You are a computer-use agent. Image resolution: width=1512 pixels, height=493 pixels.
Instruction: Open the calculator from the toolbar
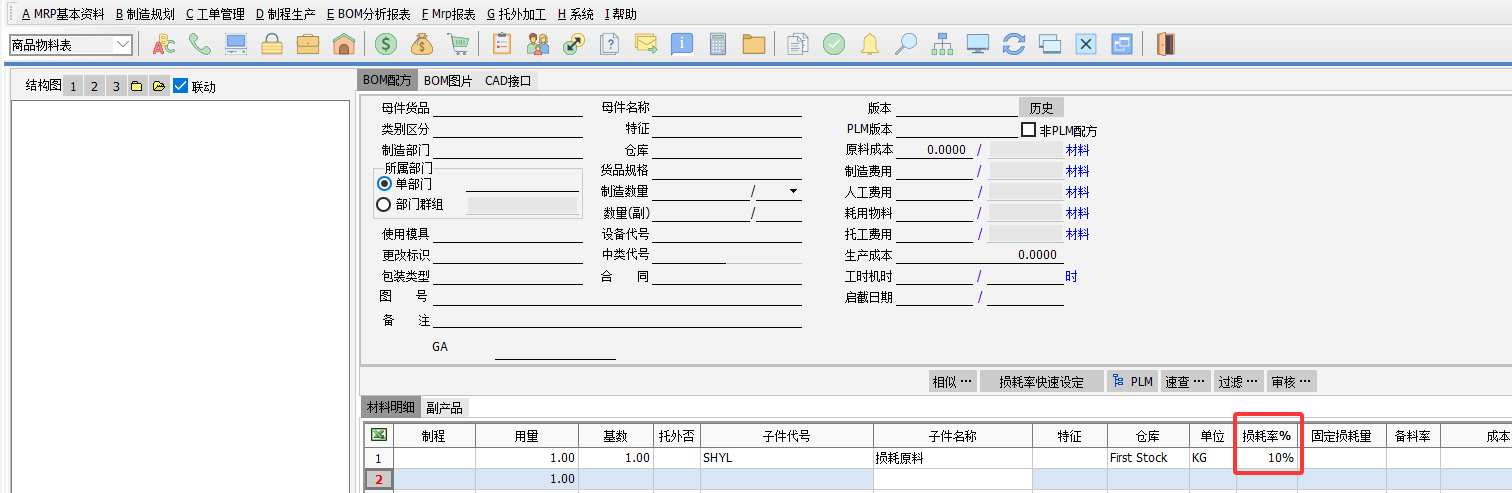click(x=717, y=44)
